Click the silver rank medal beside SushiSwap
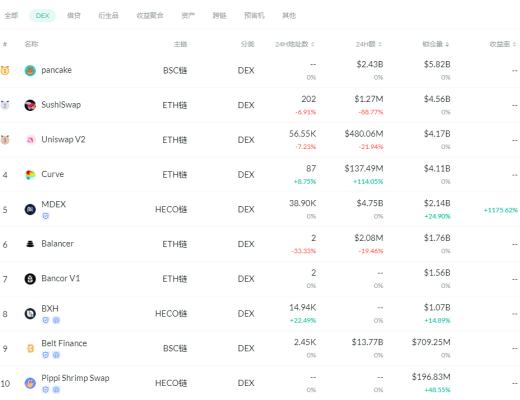520x400 pixels. coord(5,105)
